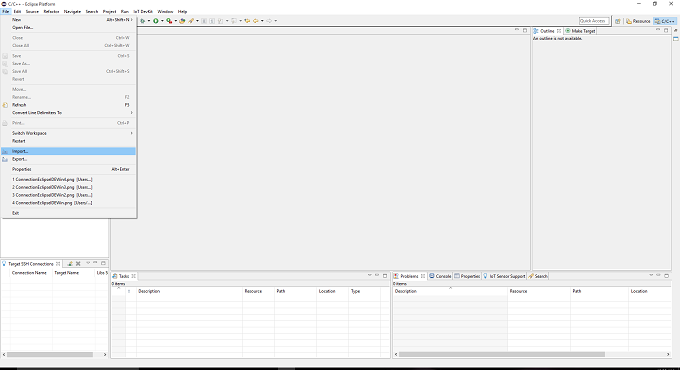This screenshot has height=370, width=680.
Task: Sort Tasks table by Description column header
Action: [x=190, y=291]
